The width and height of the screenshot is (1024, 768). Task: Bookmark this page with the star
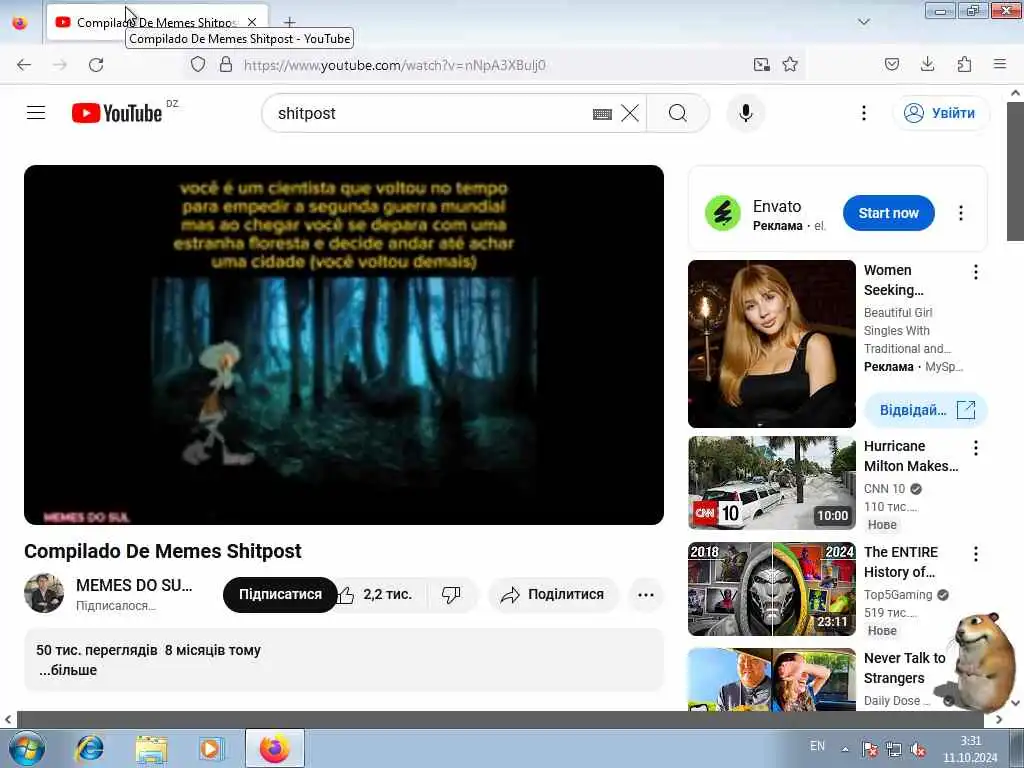click(x=790, y=65)
